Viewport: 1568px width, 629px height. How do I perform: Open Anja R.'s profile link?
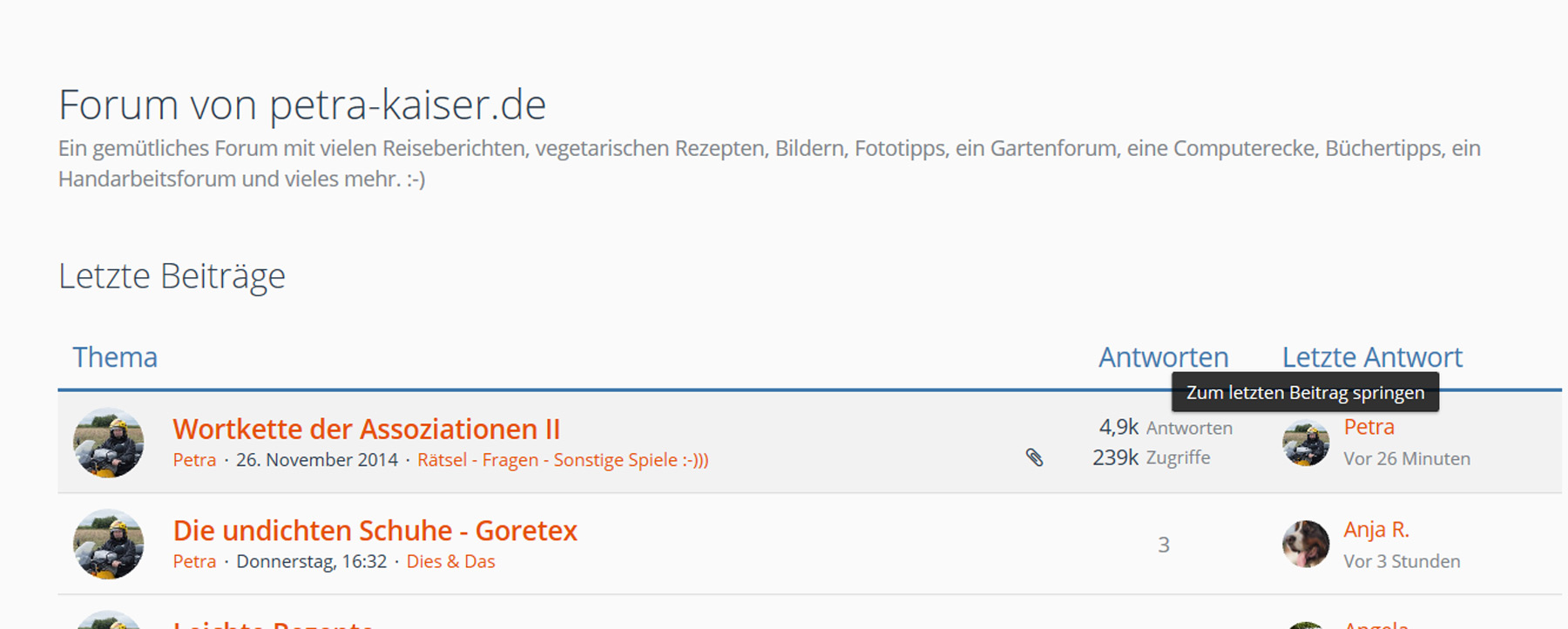pos(1375,530)
